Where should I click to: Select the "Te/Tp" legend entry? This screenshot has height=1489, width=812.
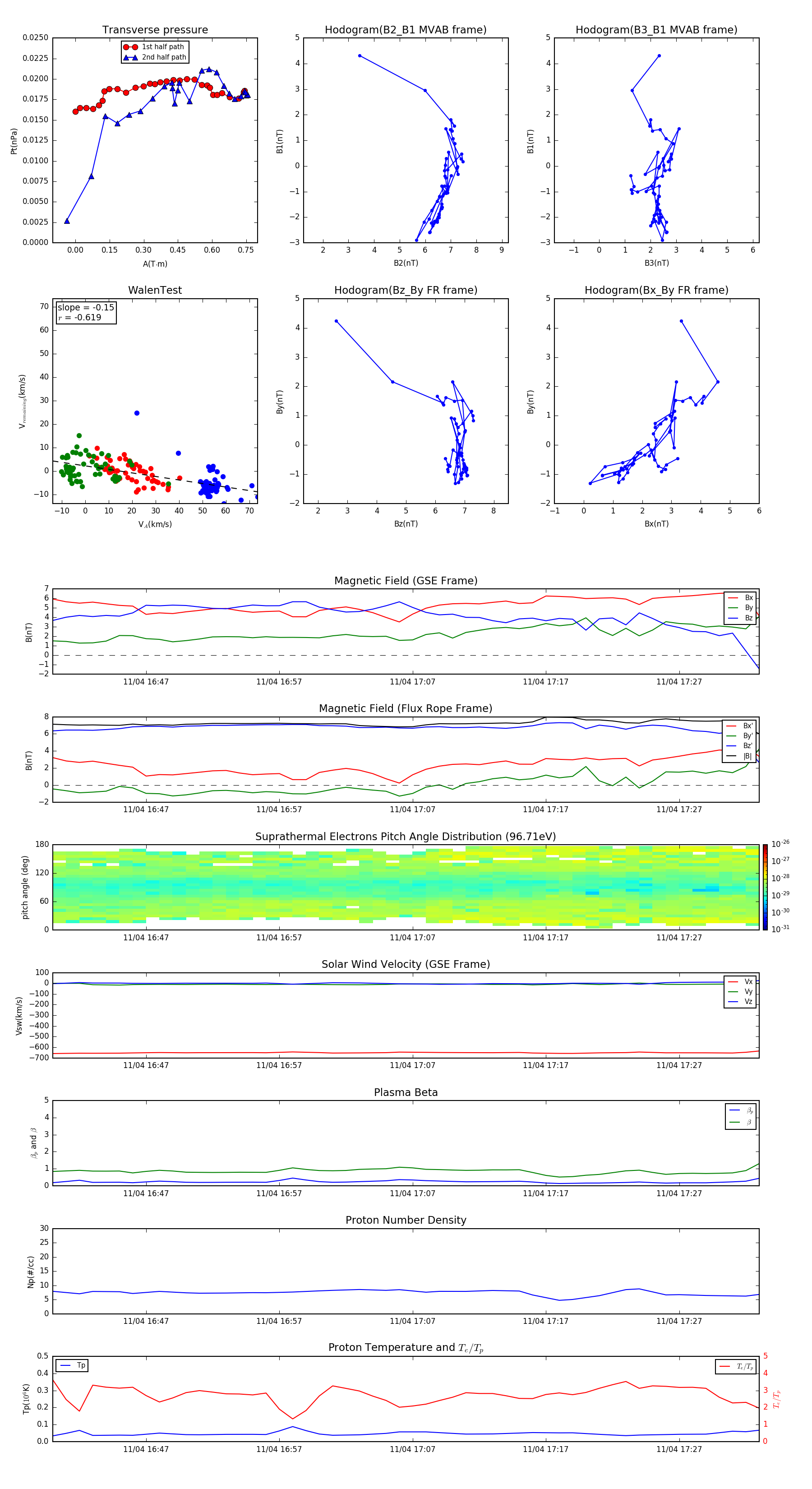pos(736,1367)
